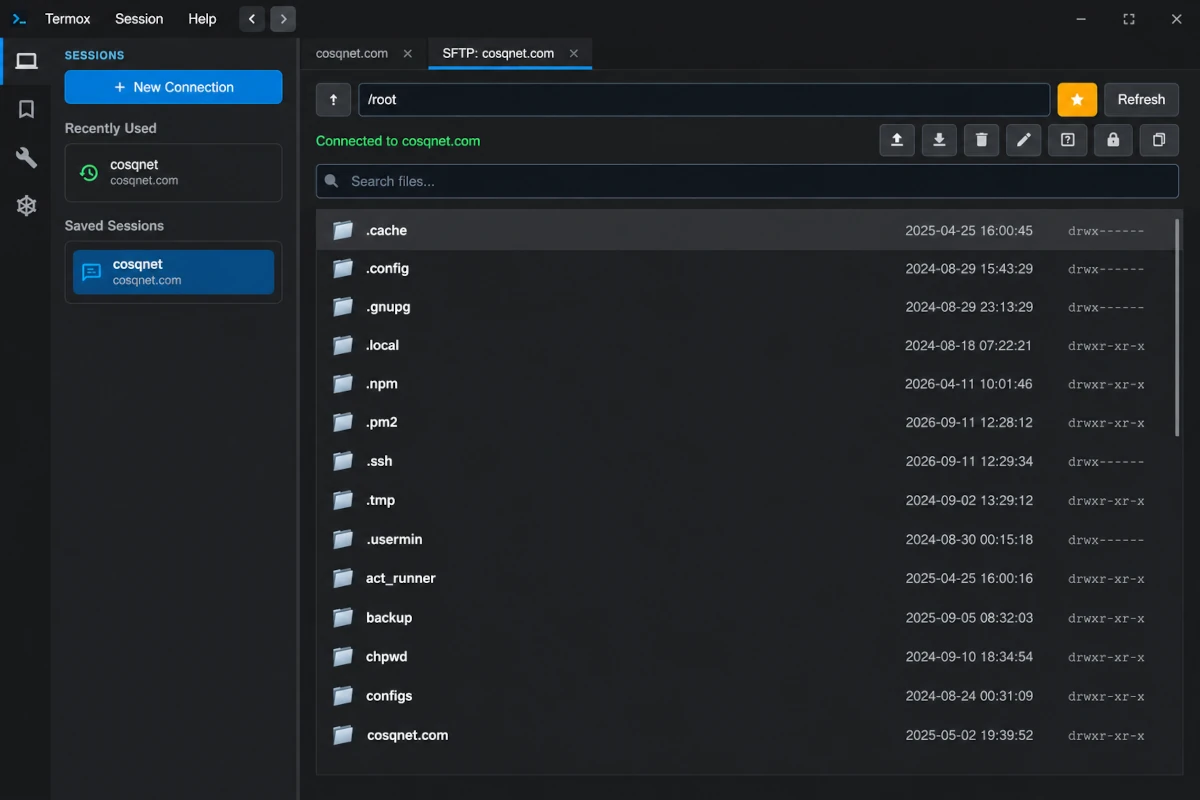Image resolution: width=1200 pixels, height=800 pixels.
Task: Open the Bookmarks sidebar icon
Action: pos(27,109)
